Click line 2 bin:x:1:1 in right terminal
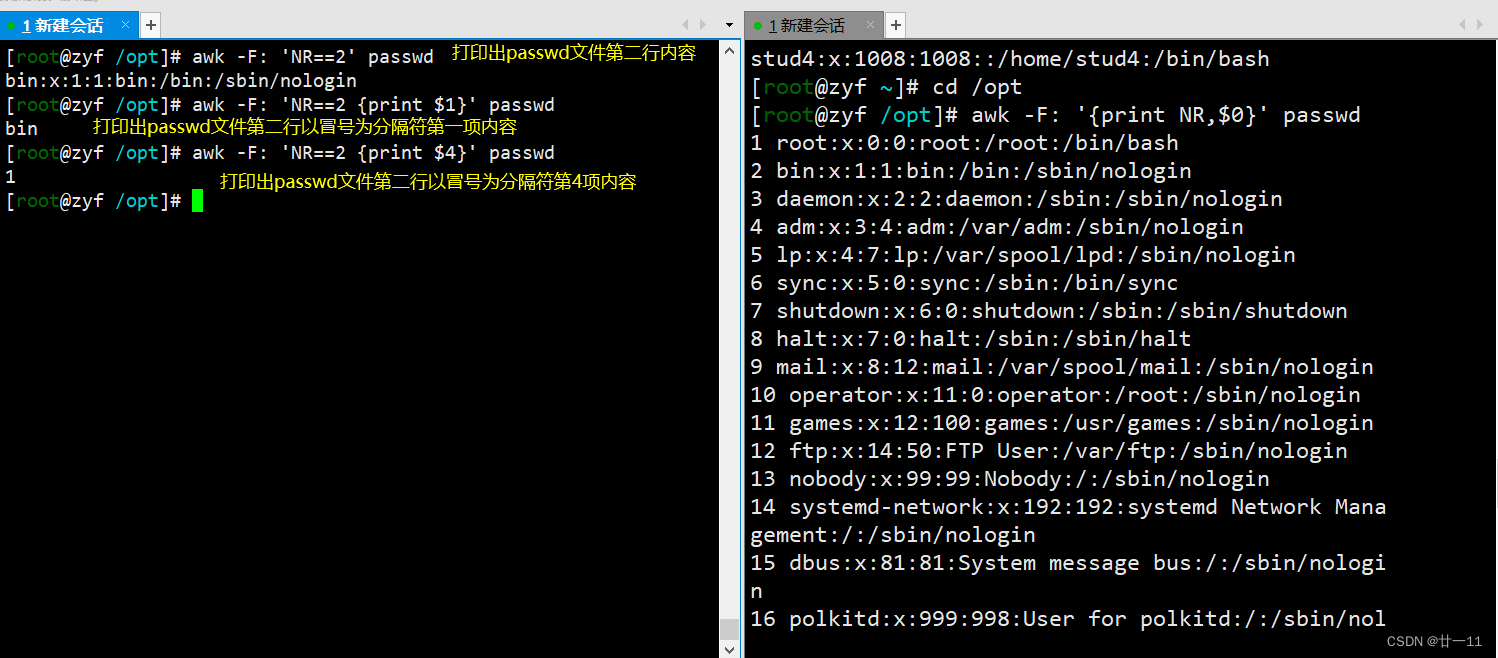1498x658 pixels. [x=971, y=171]
